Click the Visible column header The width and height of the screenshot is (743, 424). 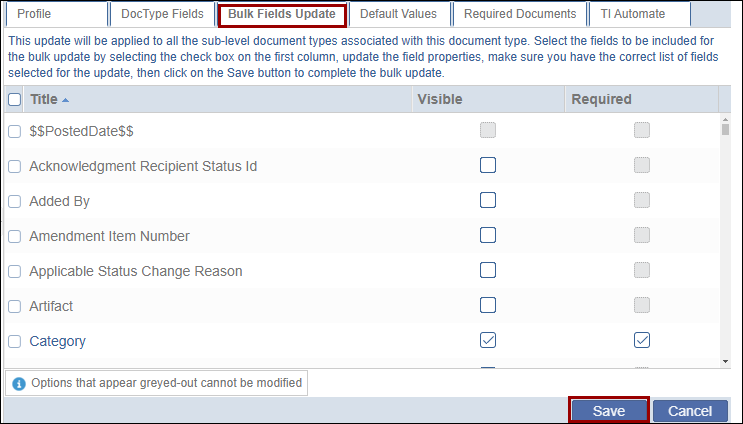tap(440, 99)
